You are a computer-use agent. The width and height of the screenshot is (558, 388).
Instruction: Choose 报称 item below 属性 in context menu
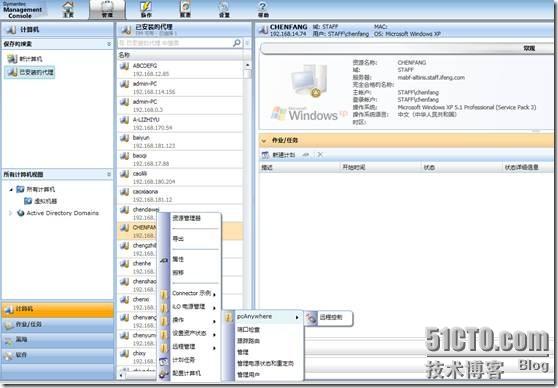point(178,272)
